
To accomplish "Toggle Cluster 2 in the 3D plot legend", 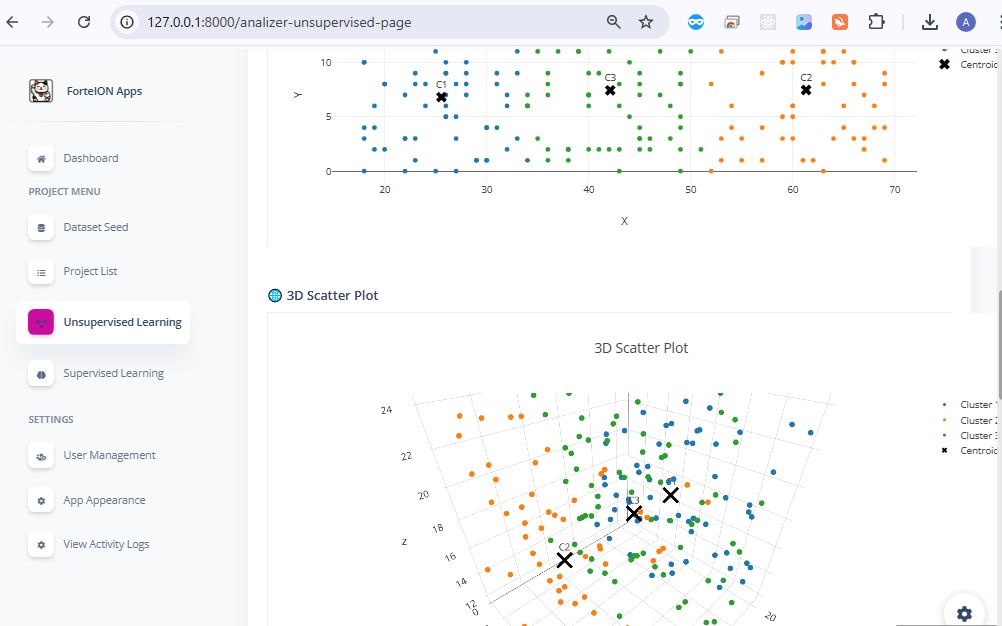I will (x=975, y=420).
